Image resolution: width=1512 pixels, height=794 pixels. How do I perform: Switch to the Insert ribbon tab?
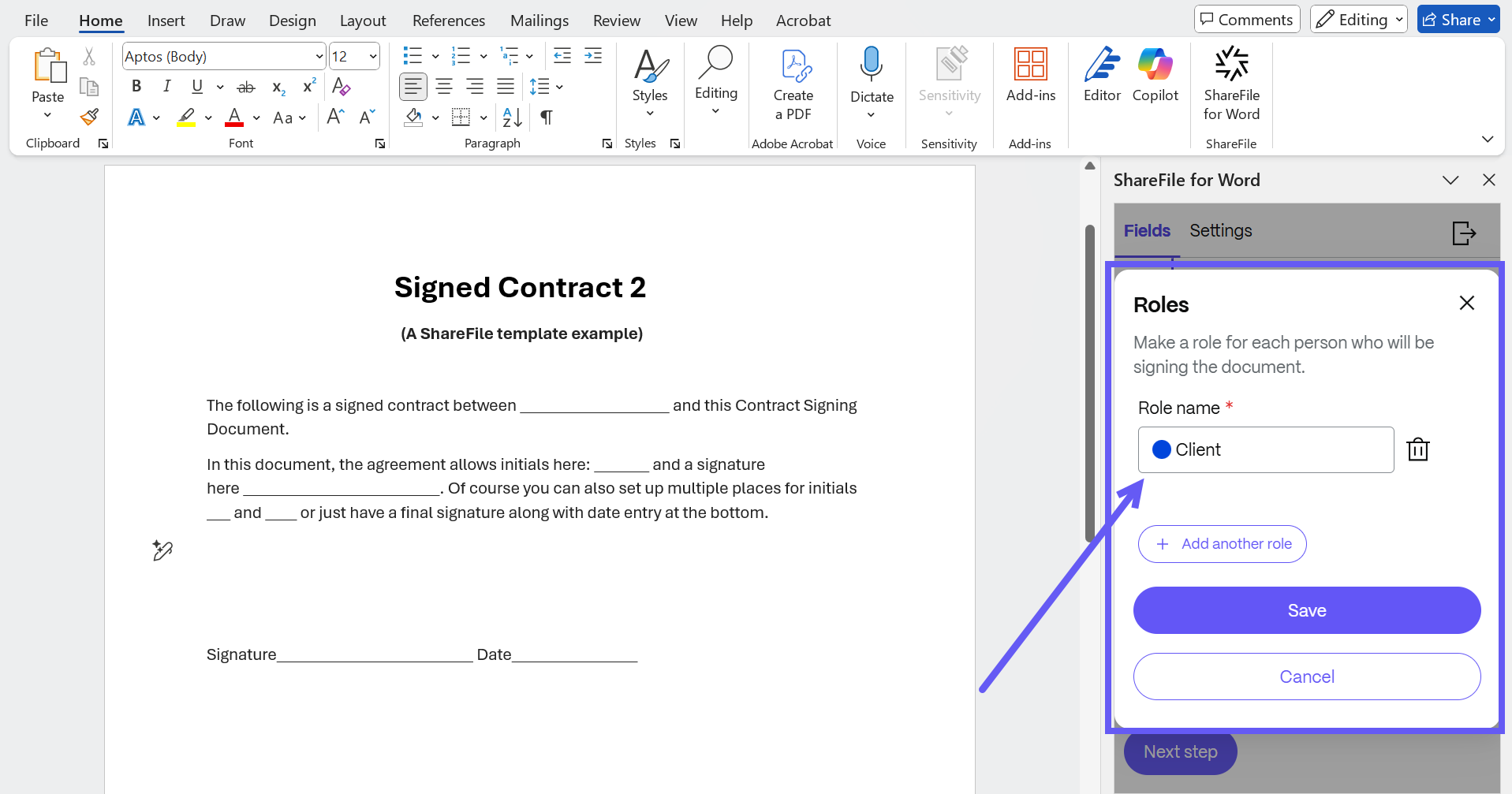click(166, 21)
